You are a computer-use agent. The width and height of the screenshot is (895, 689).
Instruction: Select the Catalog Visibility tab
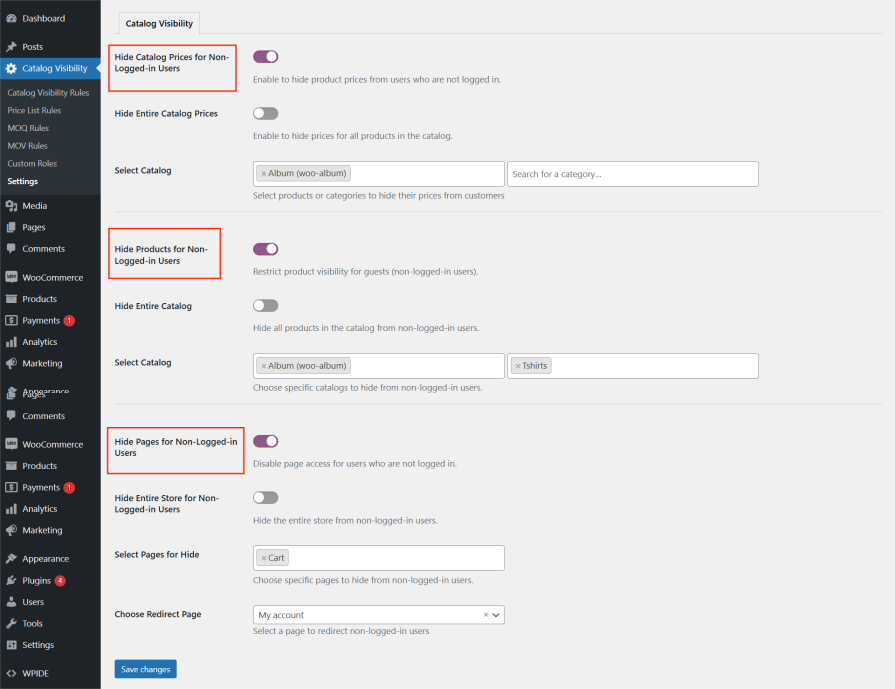159,24
